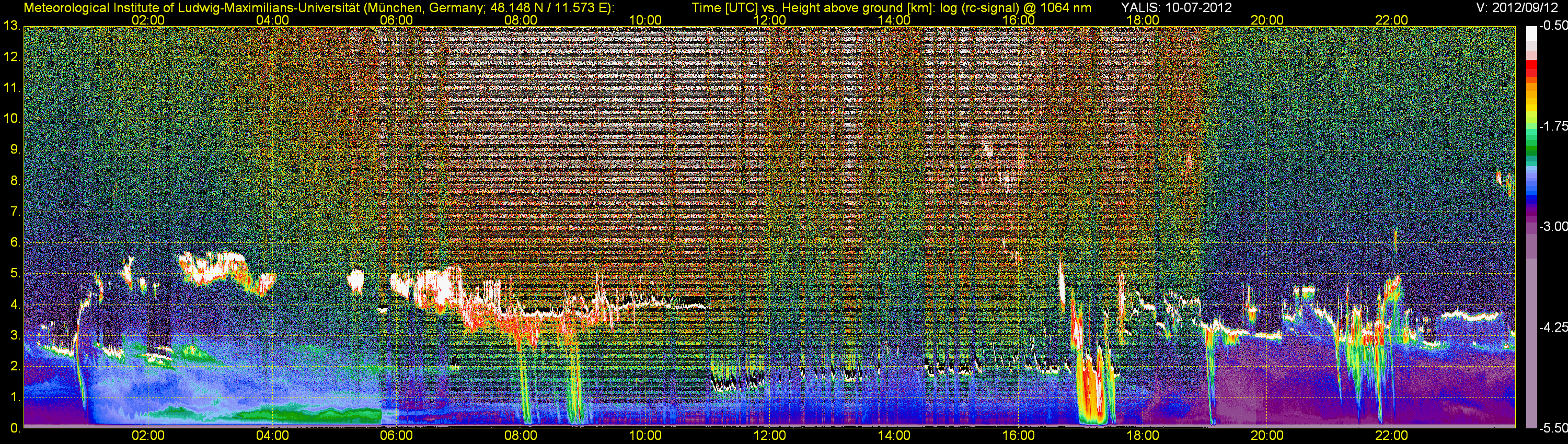The image size is (1568, 444).
Task: Select the 2 km height axis label
Action: pos(15,366)
